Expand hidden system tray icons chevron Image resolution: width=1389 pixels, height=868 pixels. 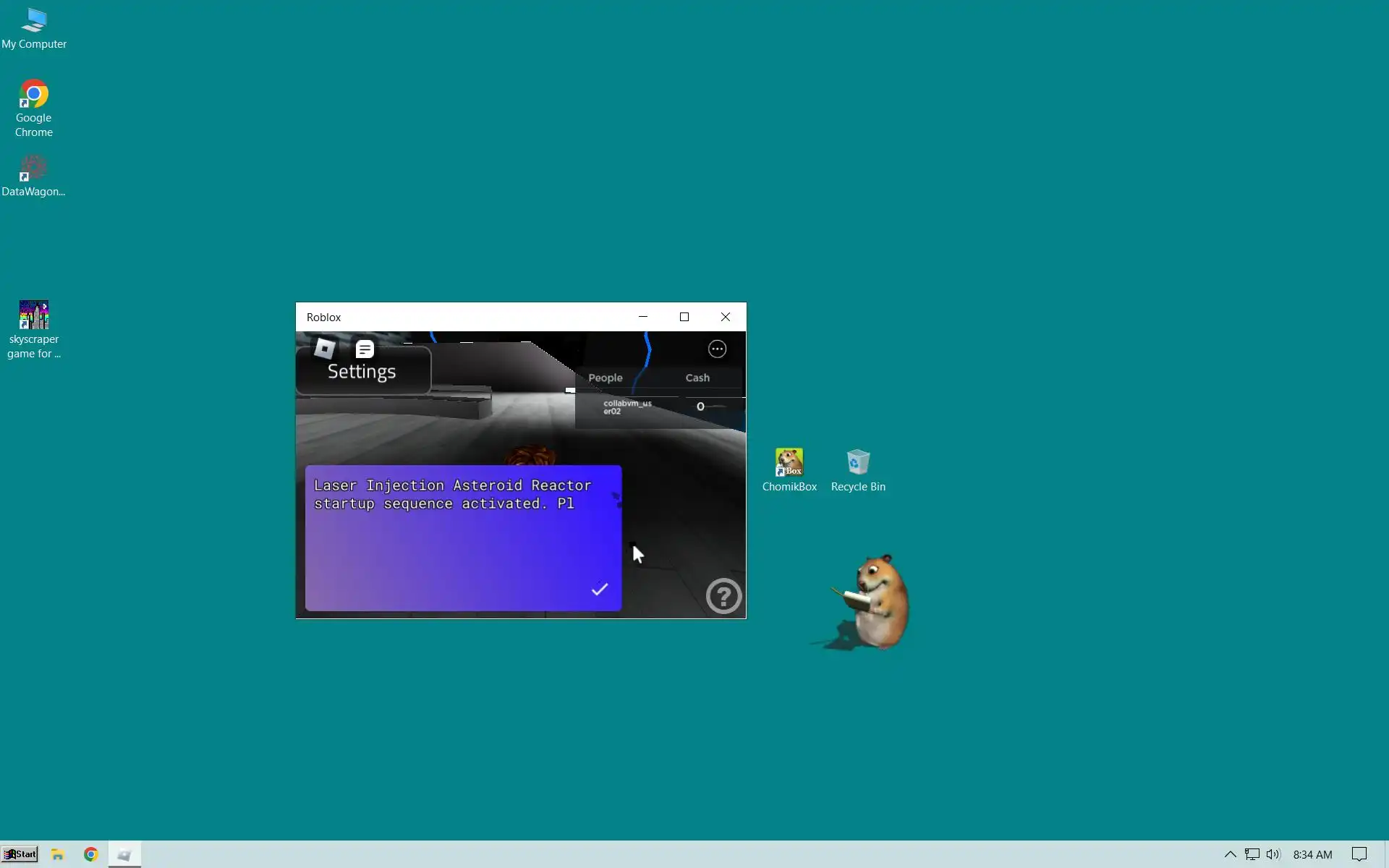[1230, 854]
